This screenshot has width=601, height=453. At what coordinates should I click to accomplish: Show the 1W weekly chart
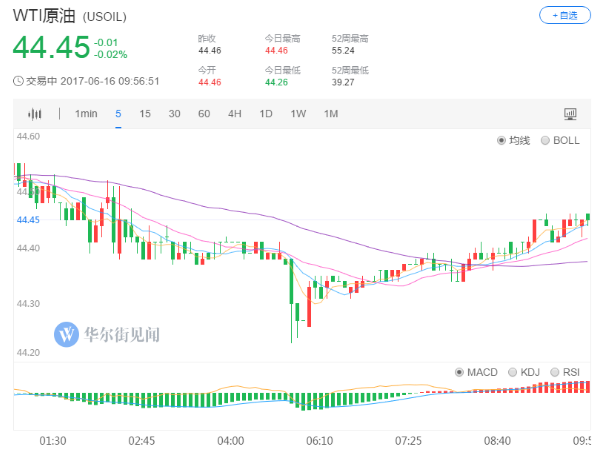pos(298,114)
